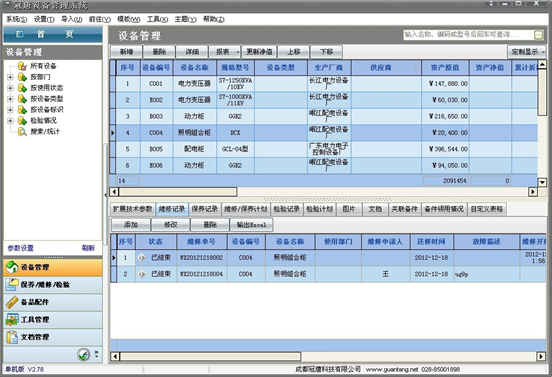This screenshot has width=552, height=377.
Task: Open the 工具管理 module icon
Action: pos(12,320)
